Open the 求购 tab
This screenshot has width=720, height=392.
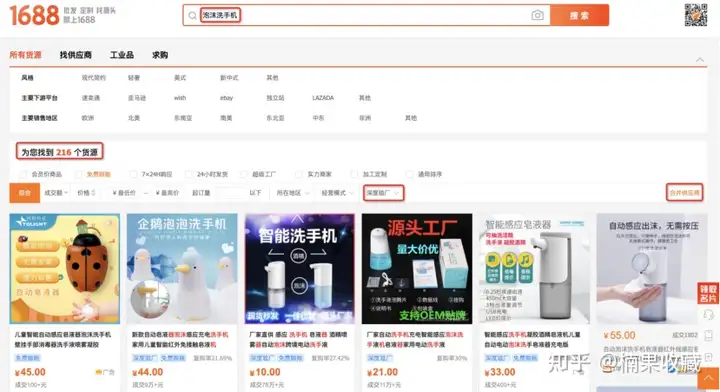[160, 55]
